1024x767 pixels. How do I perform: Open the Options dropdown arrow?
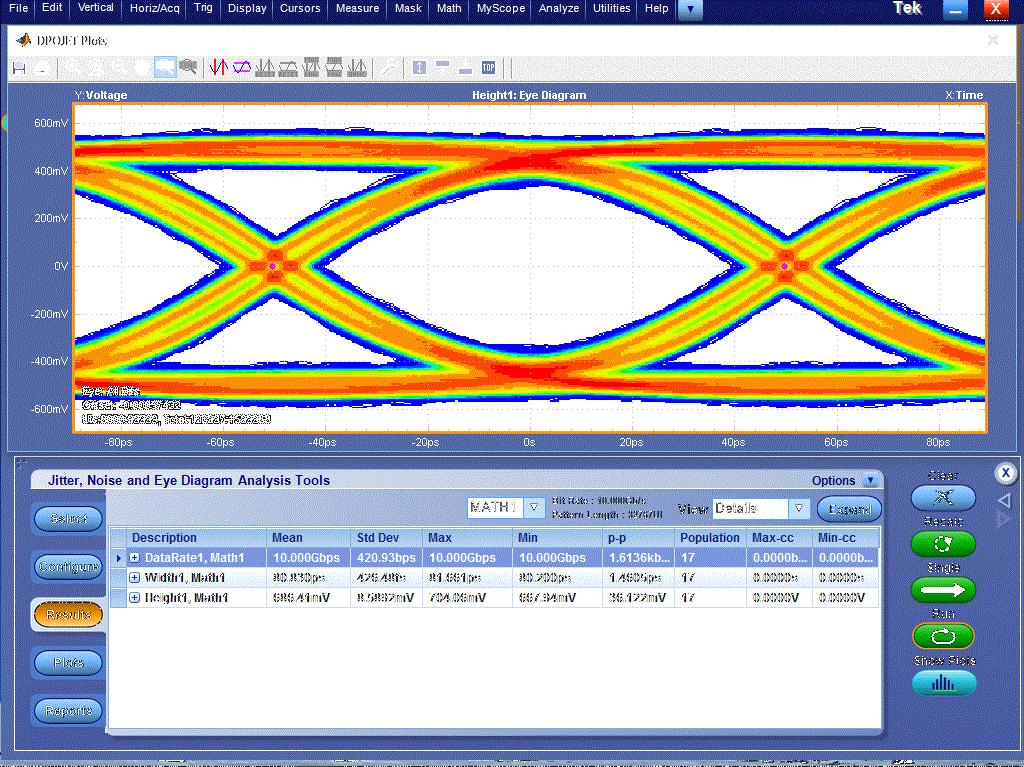coord(870,480)
